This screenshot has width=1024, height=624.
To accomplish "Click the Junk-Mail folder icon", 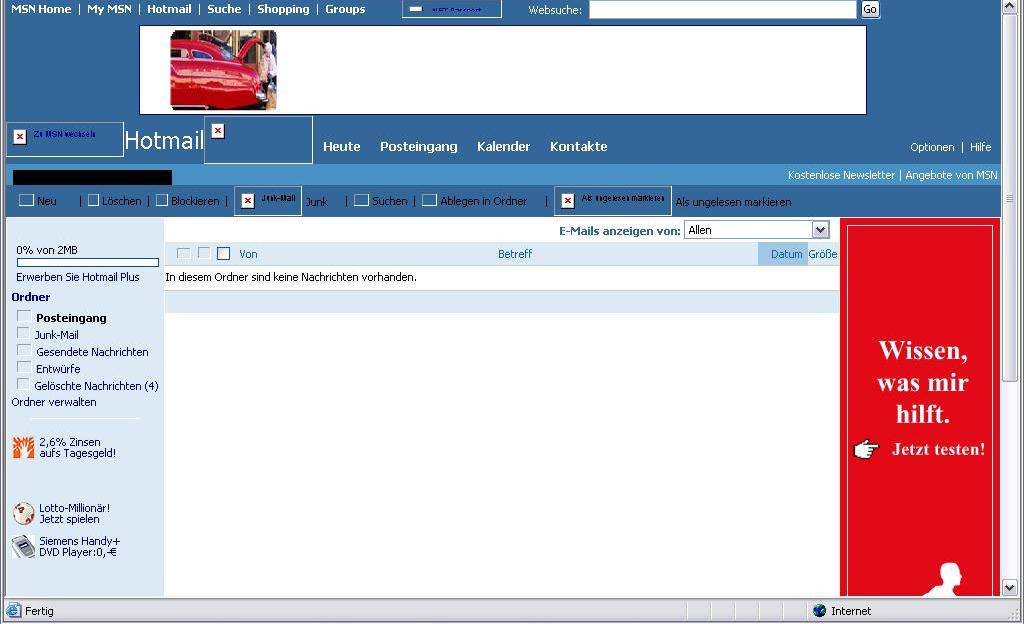I will pos(24,333).
